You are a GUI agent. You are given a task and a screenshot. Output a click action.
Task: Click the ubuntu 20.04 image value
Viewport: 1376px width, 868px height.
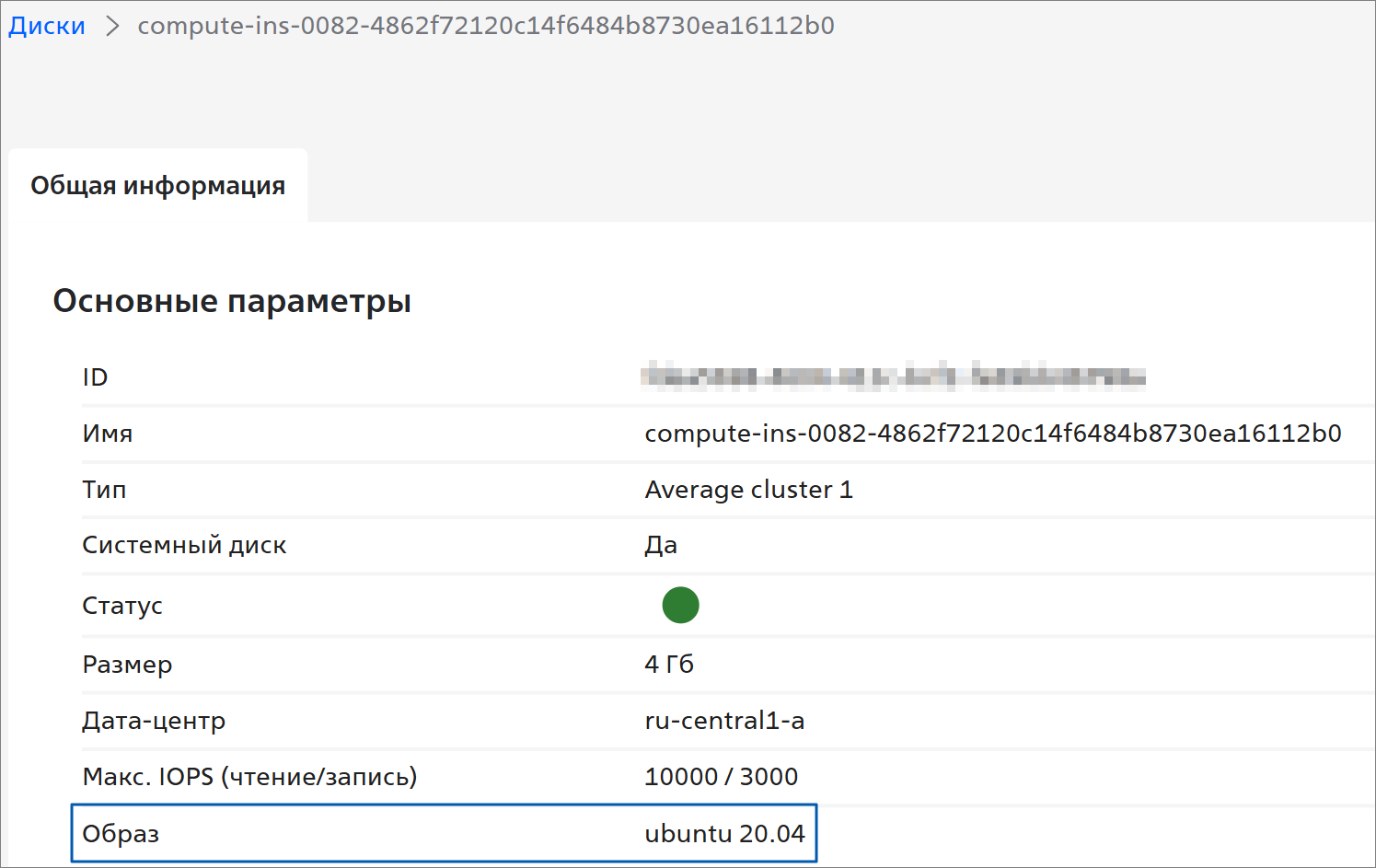(724, 834)
